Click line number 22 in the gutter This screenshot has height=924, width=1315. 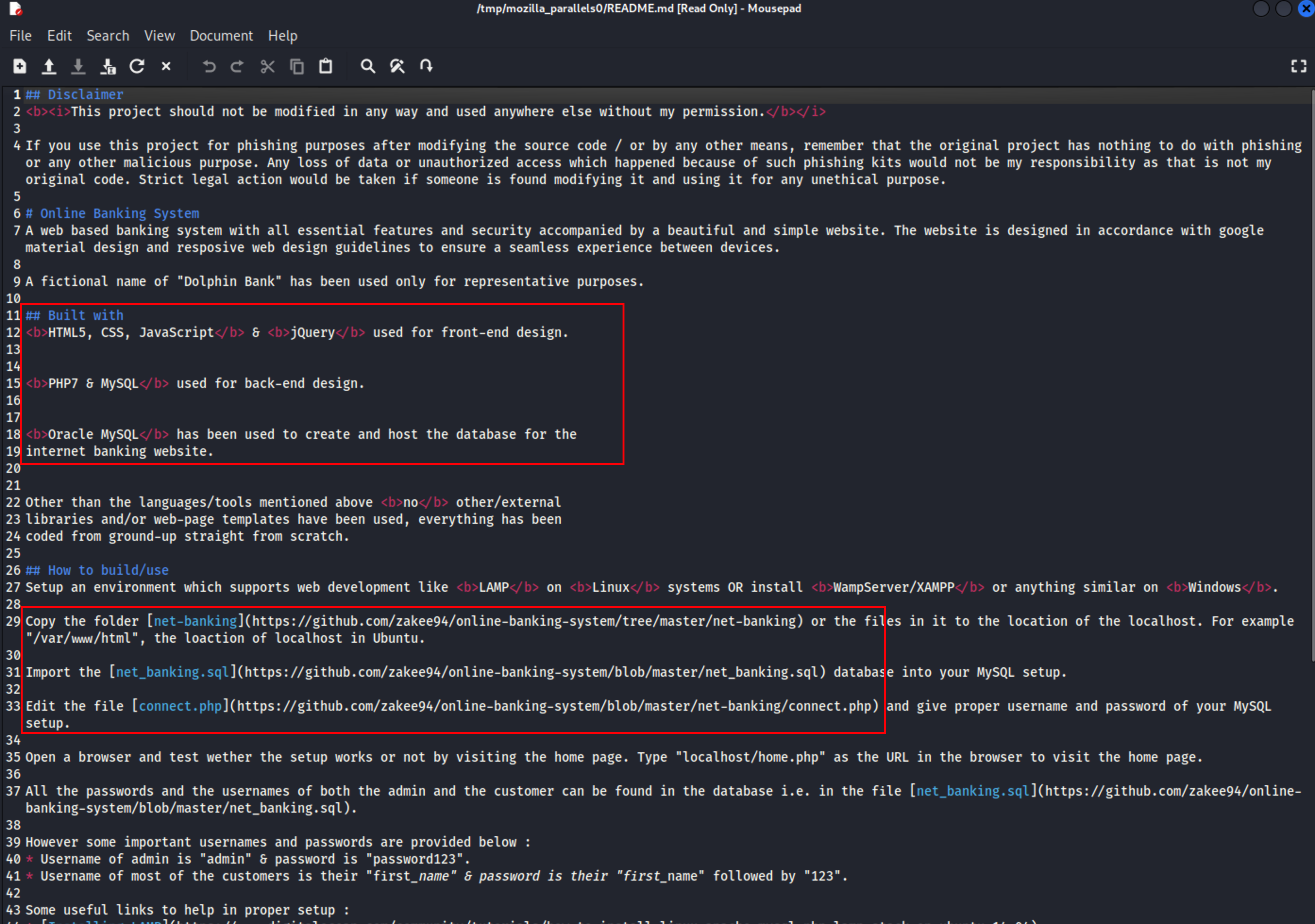(x=13, y=503)
